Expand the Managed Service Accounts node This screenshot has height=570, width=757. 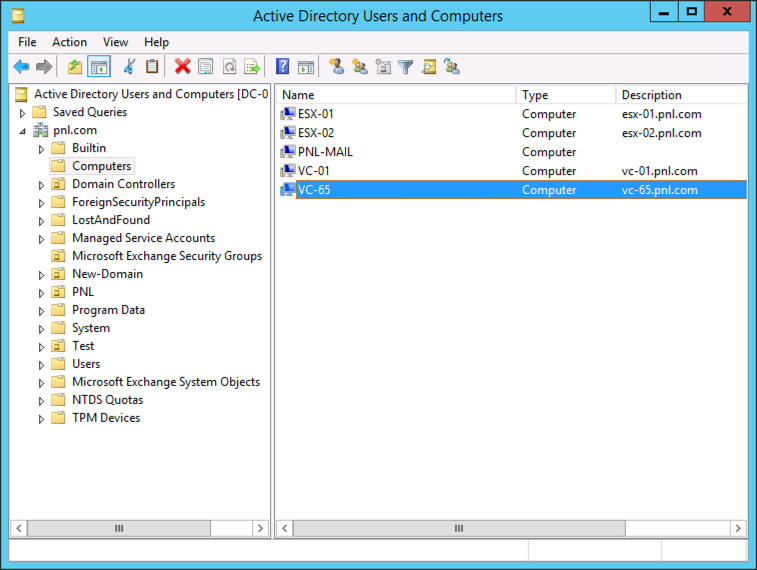click(x=41, y=239)
